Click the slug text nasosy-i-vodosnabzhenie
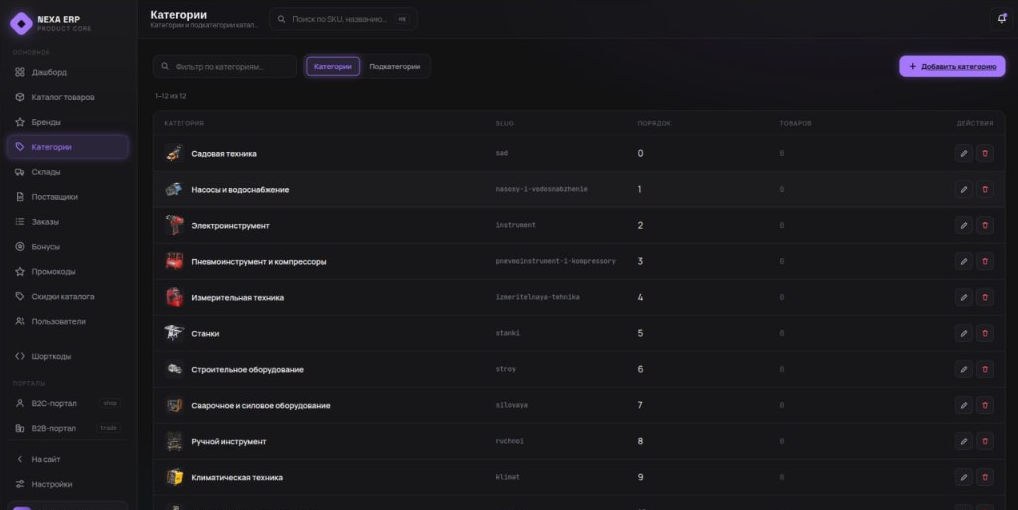Viewport: 1018px width, 510px height. pyautogui.click(x=541, y=189)
